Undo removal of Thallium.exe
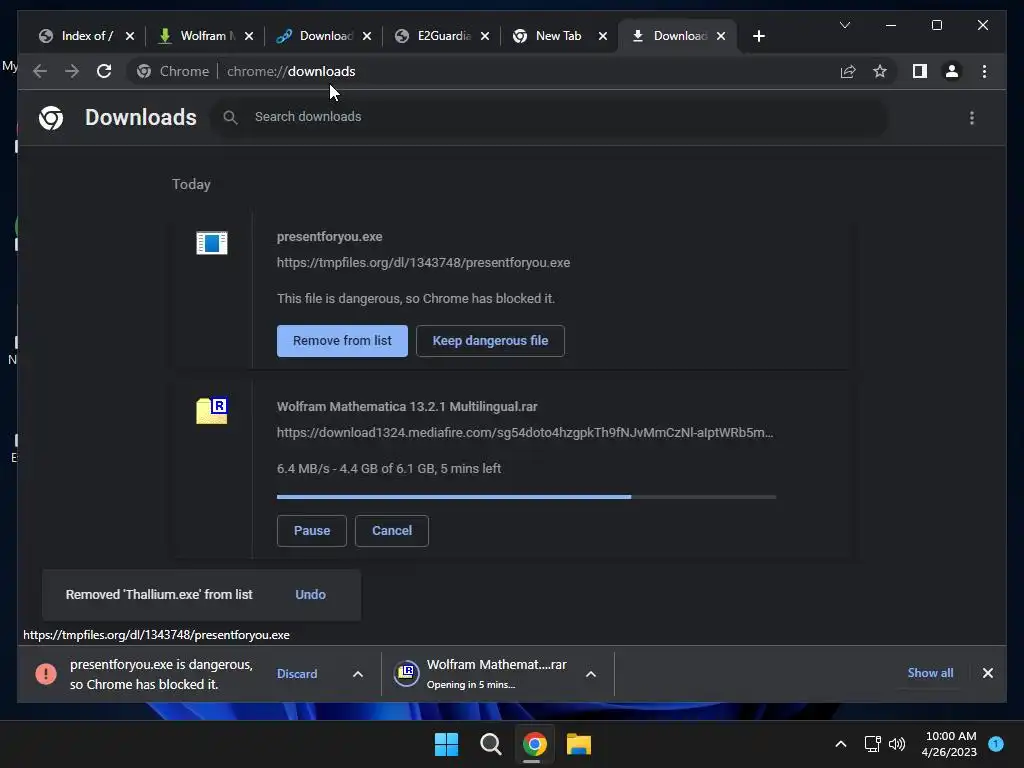Viewport: 1024px width, 768px height. click(310, 594)
